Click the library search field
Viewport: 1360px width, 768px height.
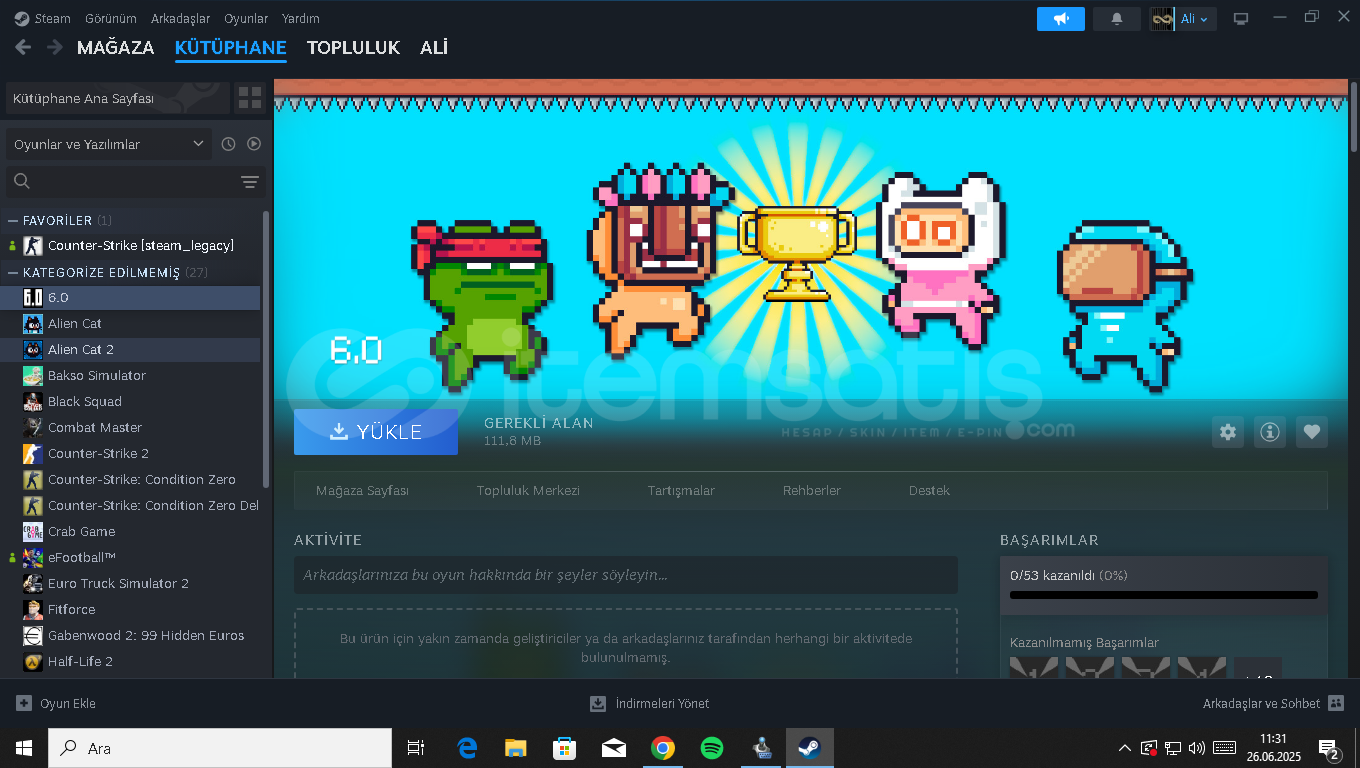[x=120, y=181]
